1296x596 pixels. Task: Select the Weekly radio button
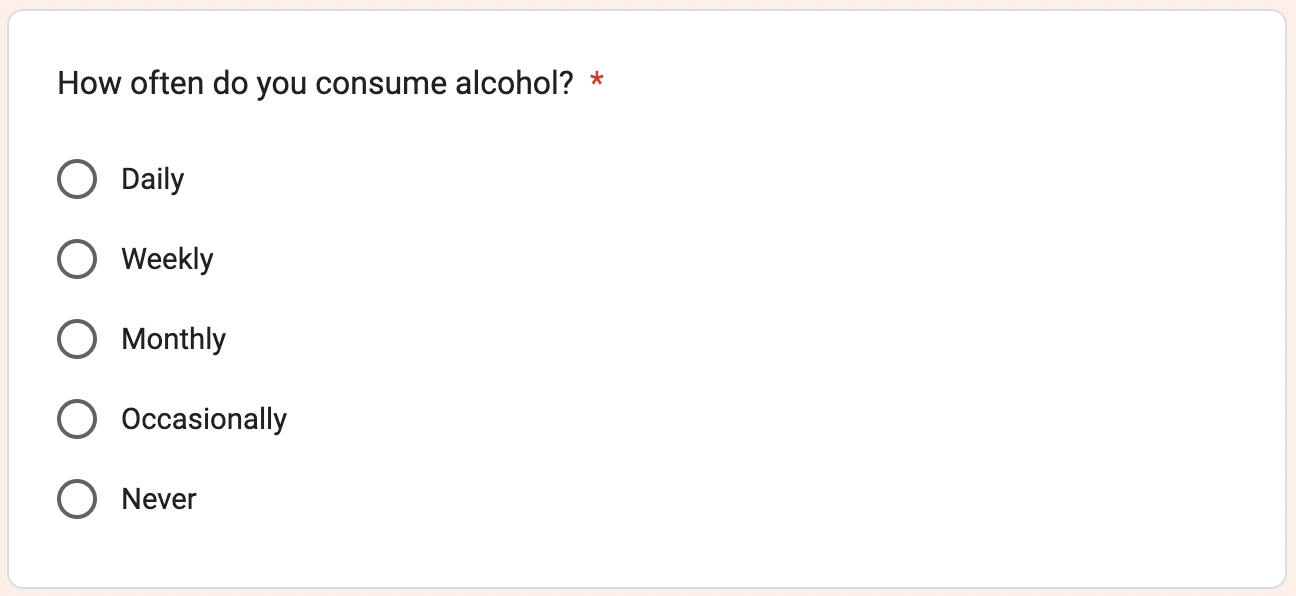(77, 260)
